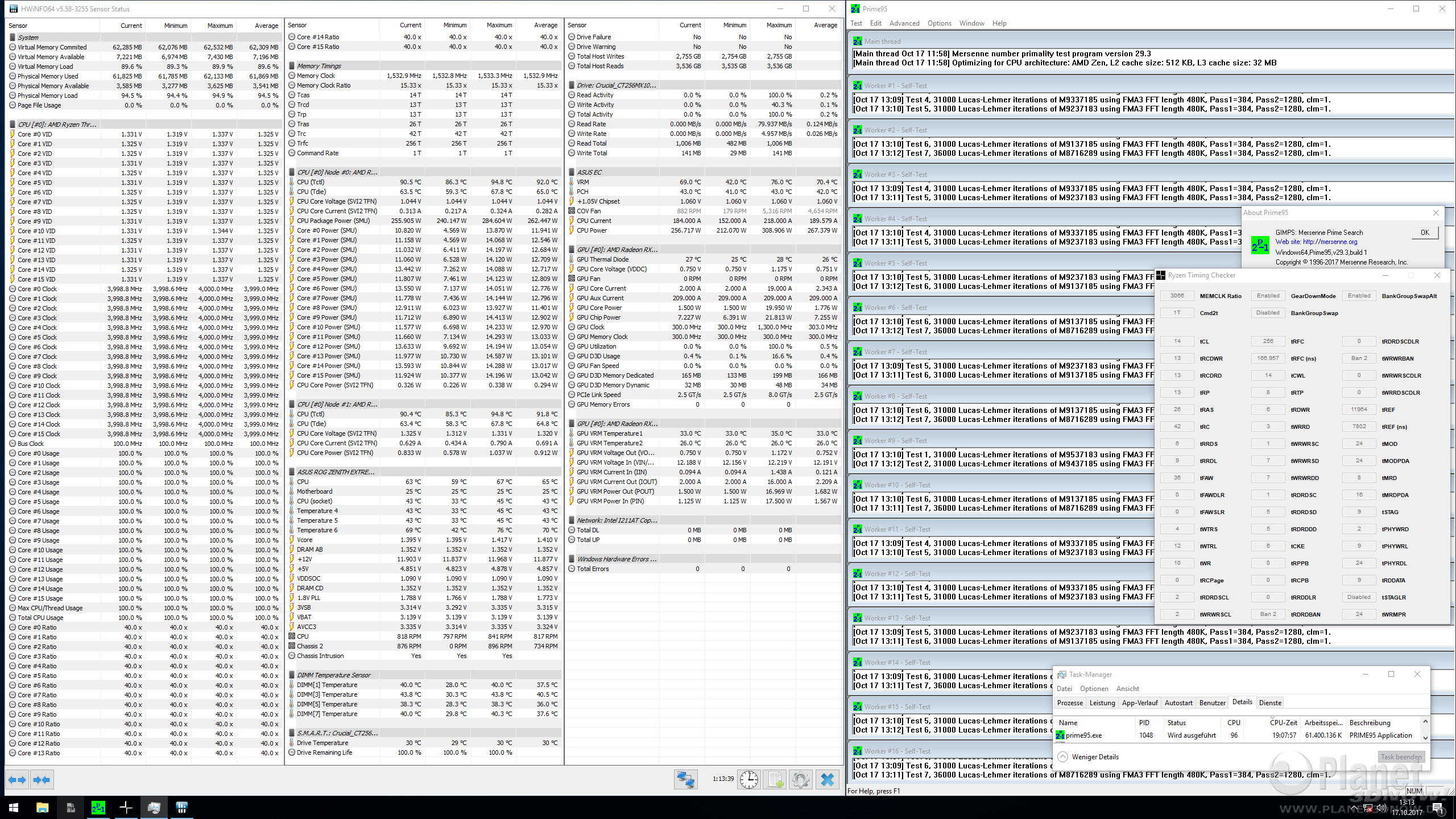Open Prime95 Advanced menu
Image resolution: width=1456 pixels, height=819 pixels.
(904, 23)
